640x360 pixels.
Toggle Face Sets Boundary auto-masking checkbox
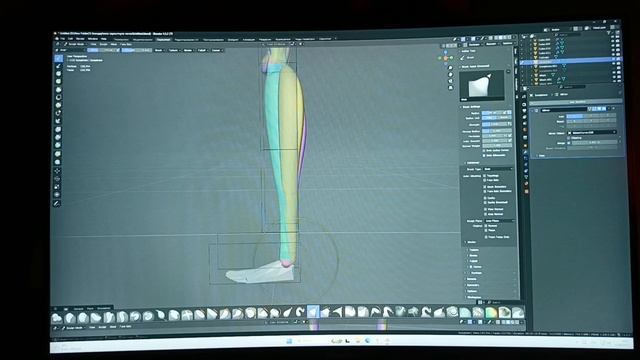485,191
